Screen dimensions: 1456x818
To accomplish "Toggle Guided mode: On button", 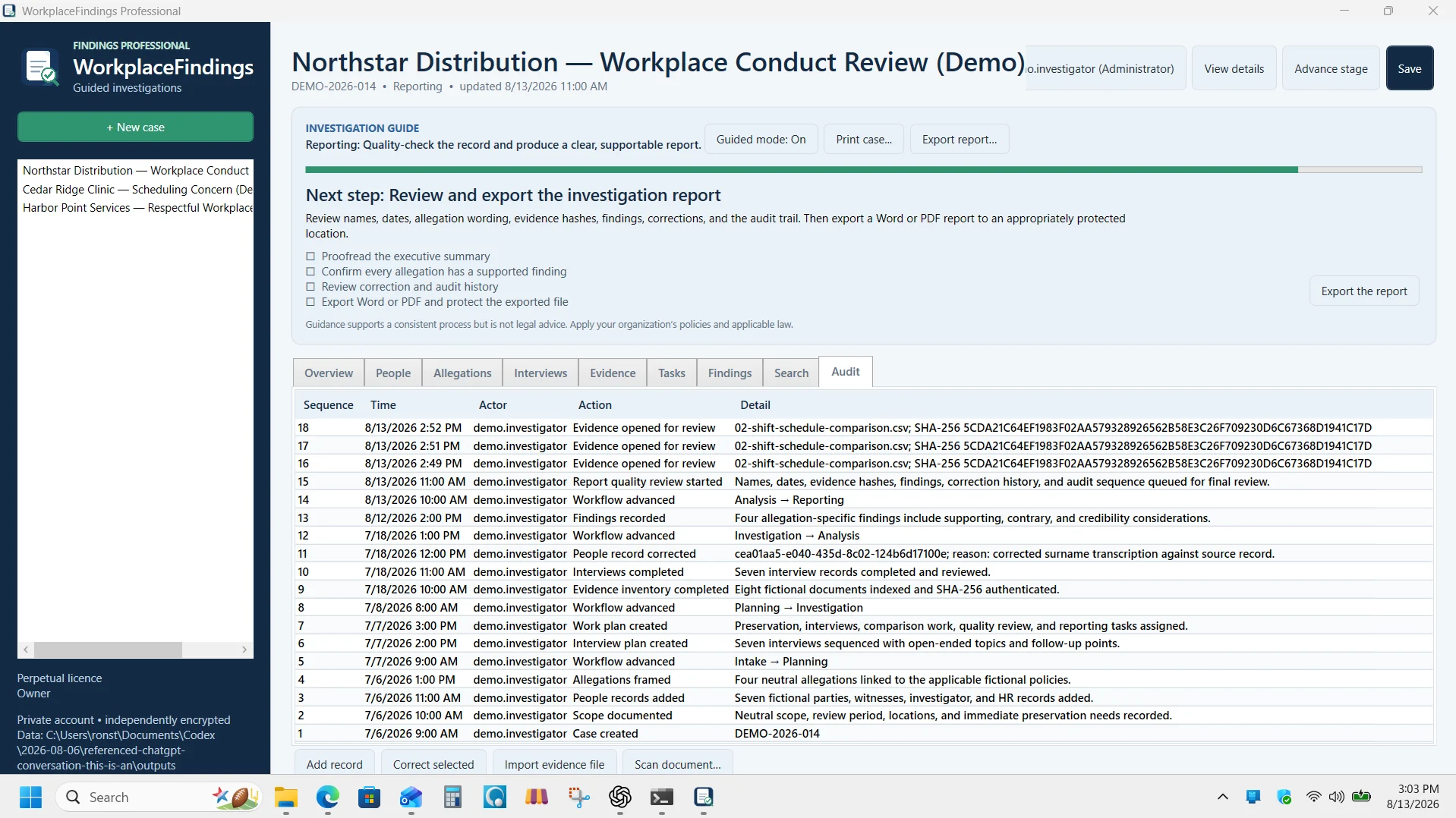I will click(761, 140).
